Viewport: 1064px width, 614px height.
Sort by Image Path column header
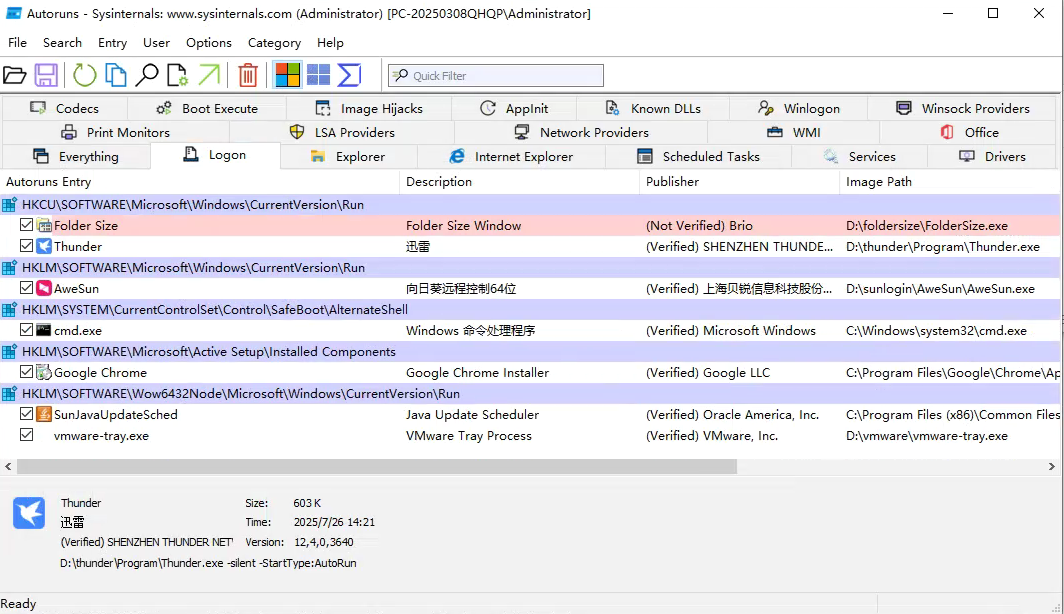[x=950, y=182]
